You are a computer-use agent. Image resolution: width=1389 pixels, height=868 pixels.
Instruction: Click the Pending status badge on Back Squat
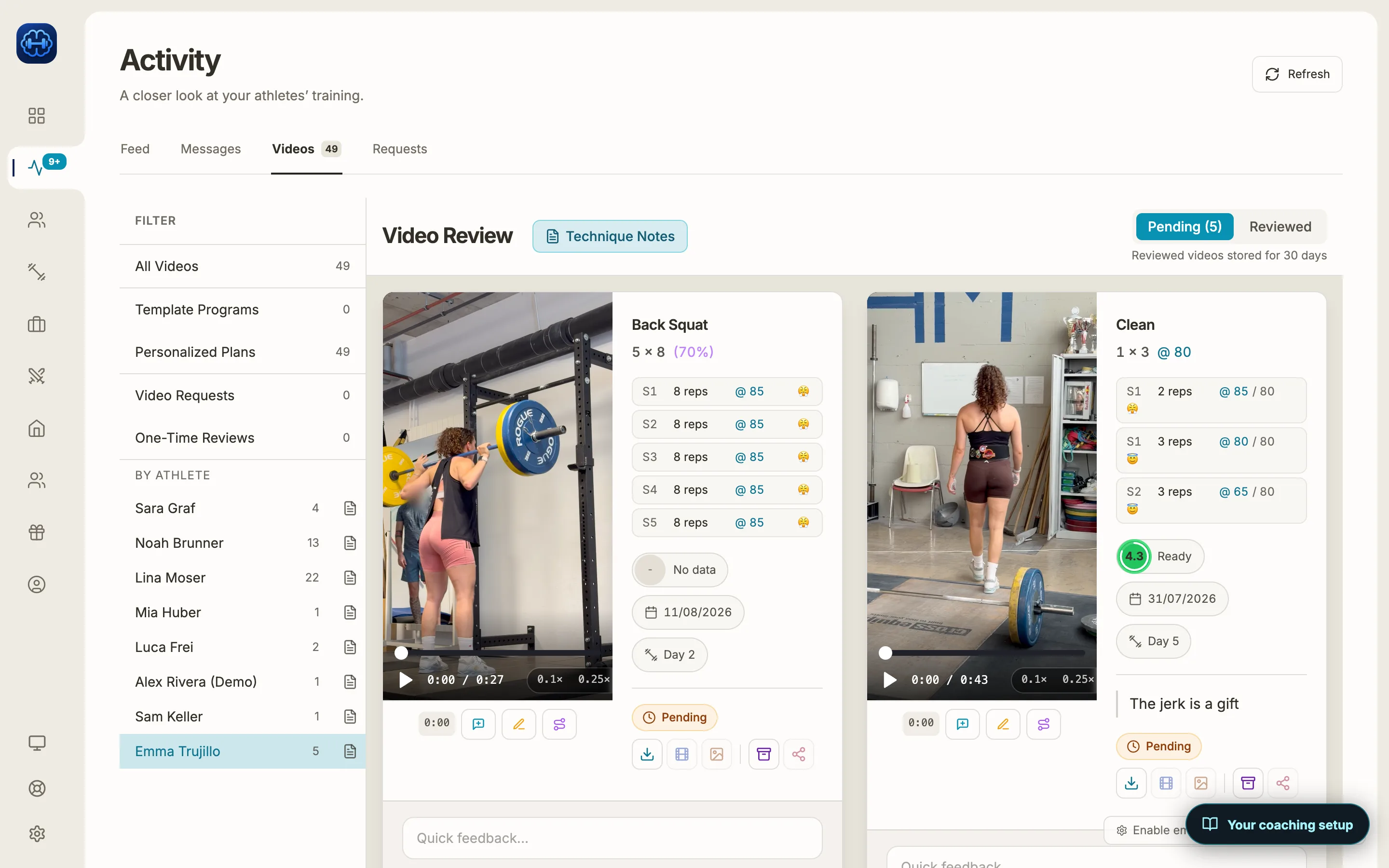[674, 718]
